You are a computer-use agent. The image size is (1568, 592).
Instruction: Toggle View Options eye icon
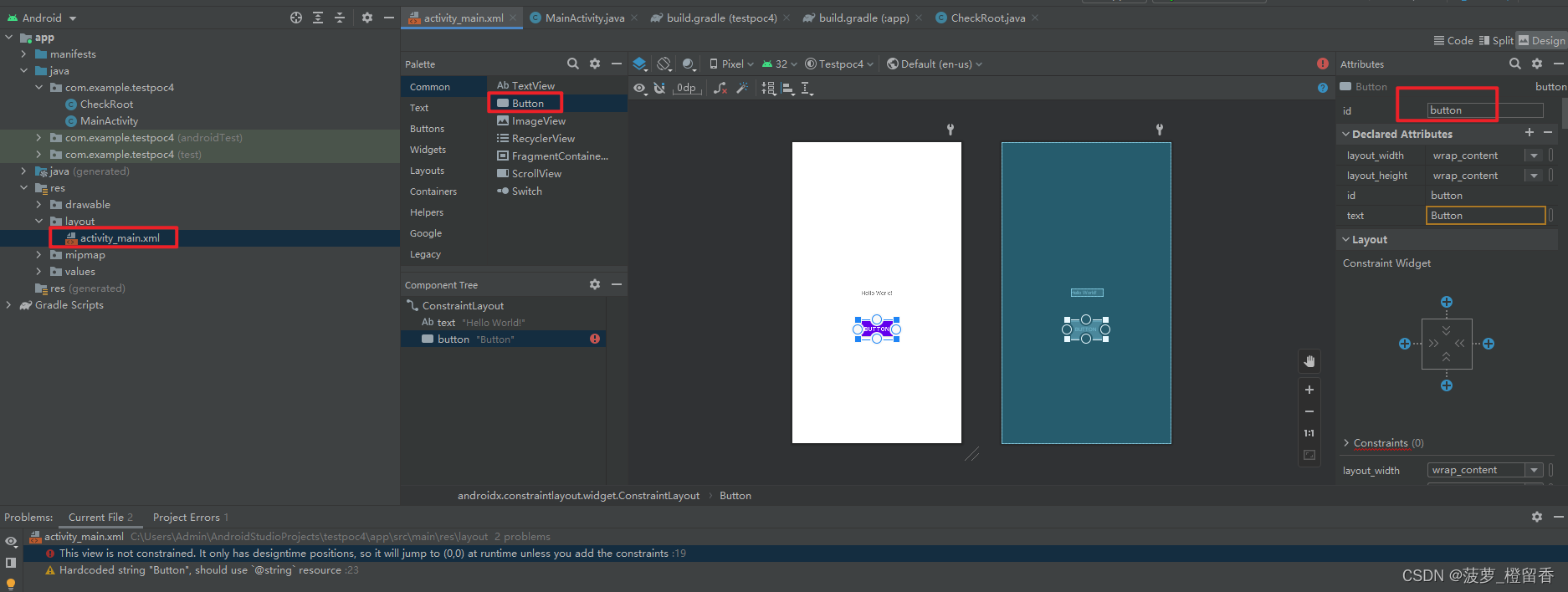coord(640,88)
